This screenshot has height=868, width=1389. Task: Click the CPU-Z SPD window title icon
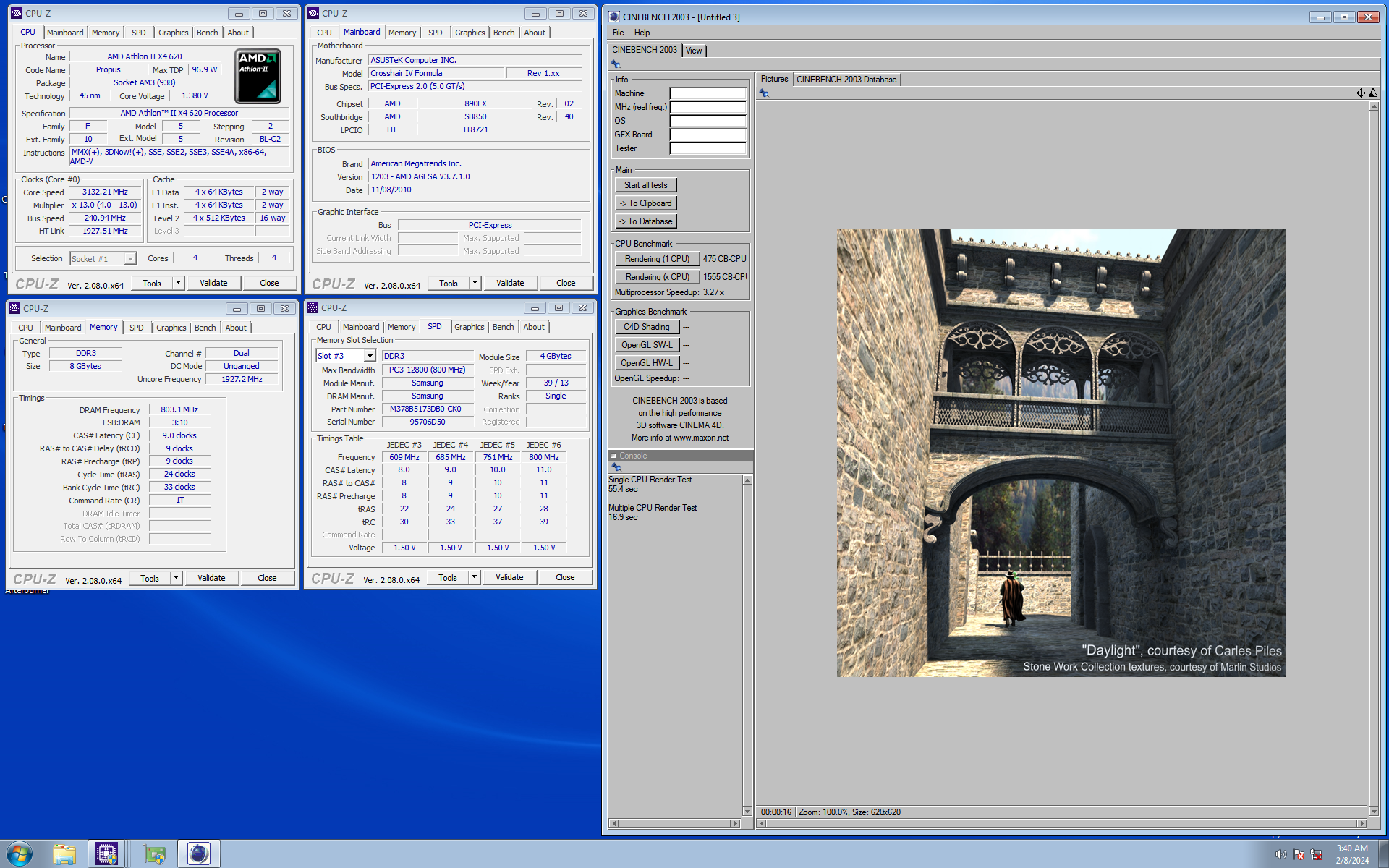pyautogui.click(x=313, y=307)
